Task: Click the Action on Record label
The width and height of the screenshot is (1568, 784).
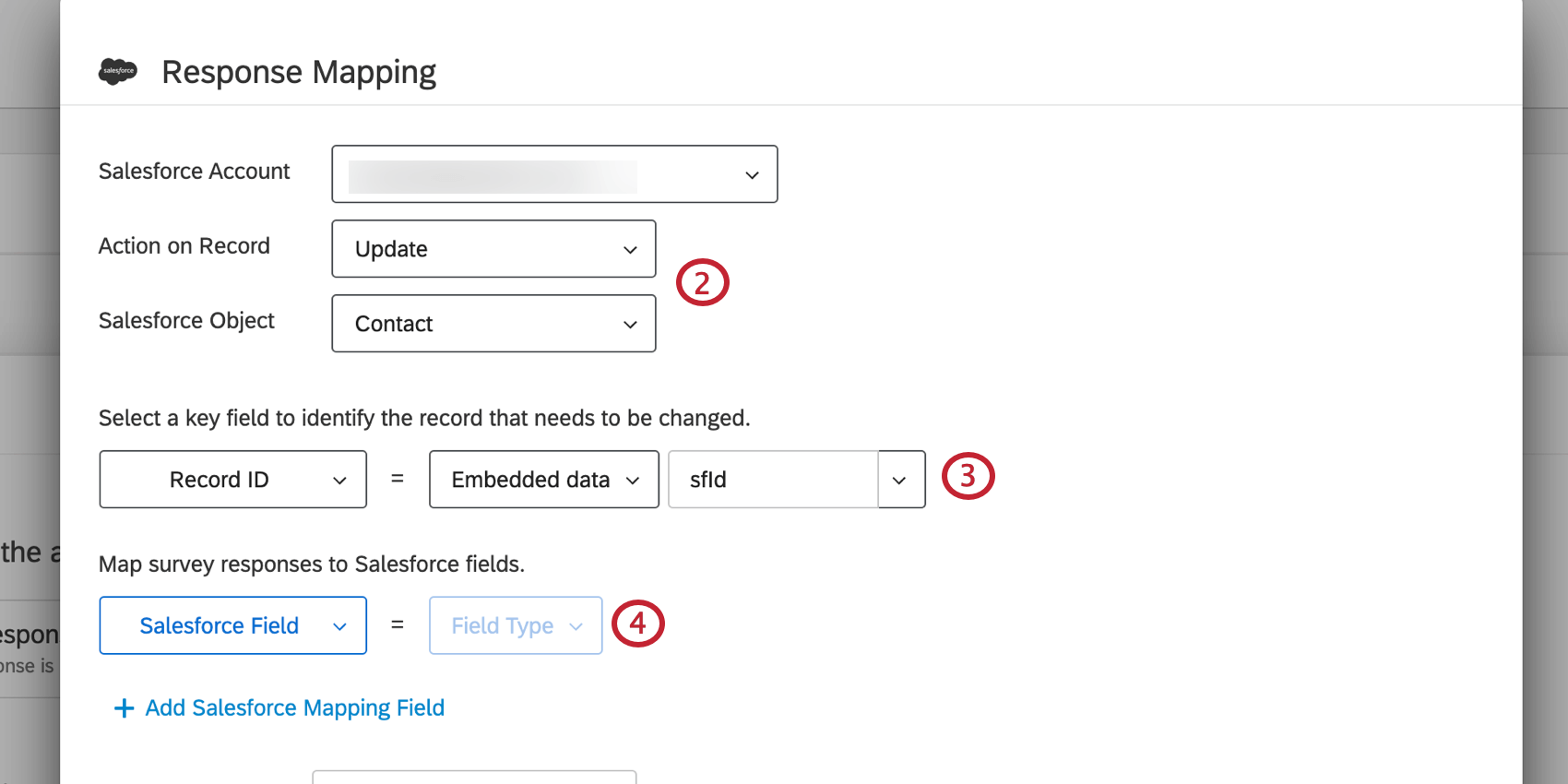Action: (184, 246)
